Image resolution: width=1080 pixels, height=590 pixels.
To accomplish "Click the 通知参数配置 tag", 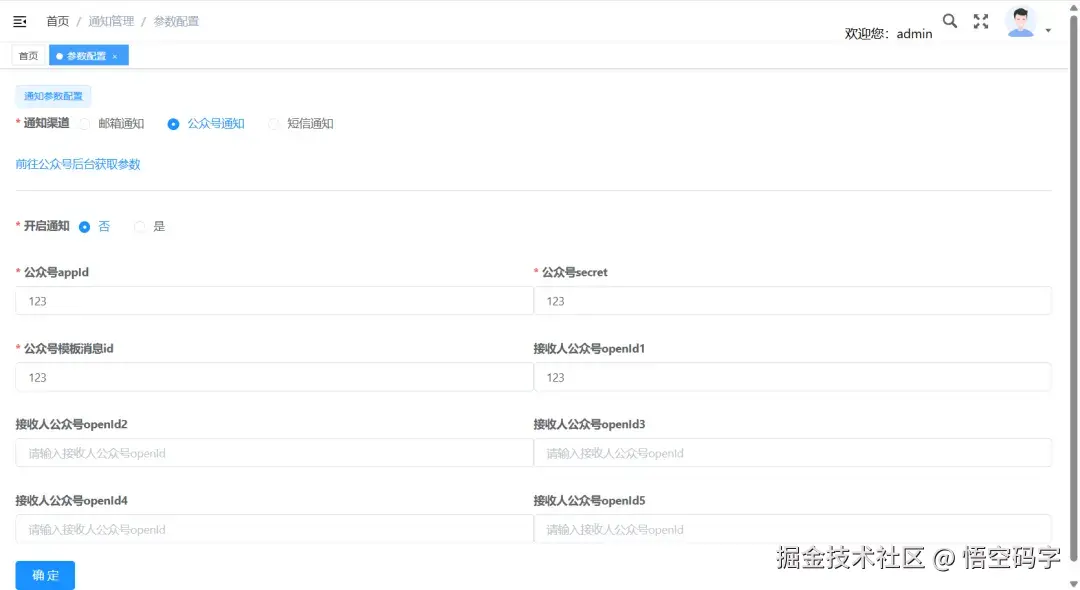I will point(52,95).
